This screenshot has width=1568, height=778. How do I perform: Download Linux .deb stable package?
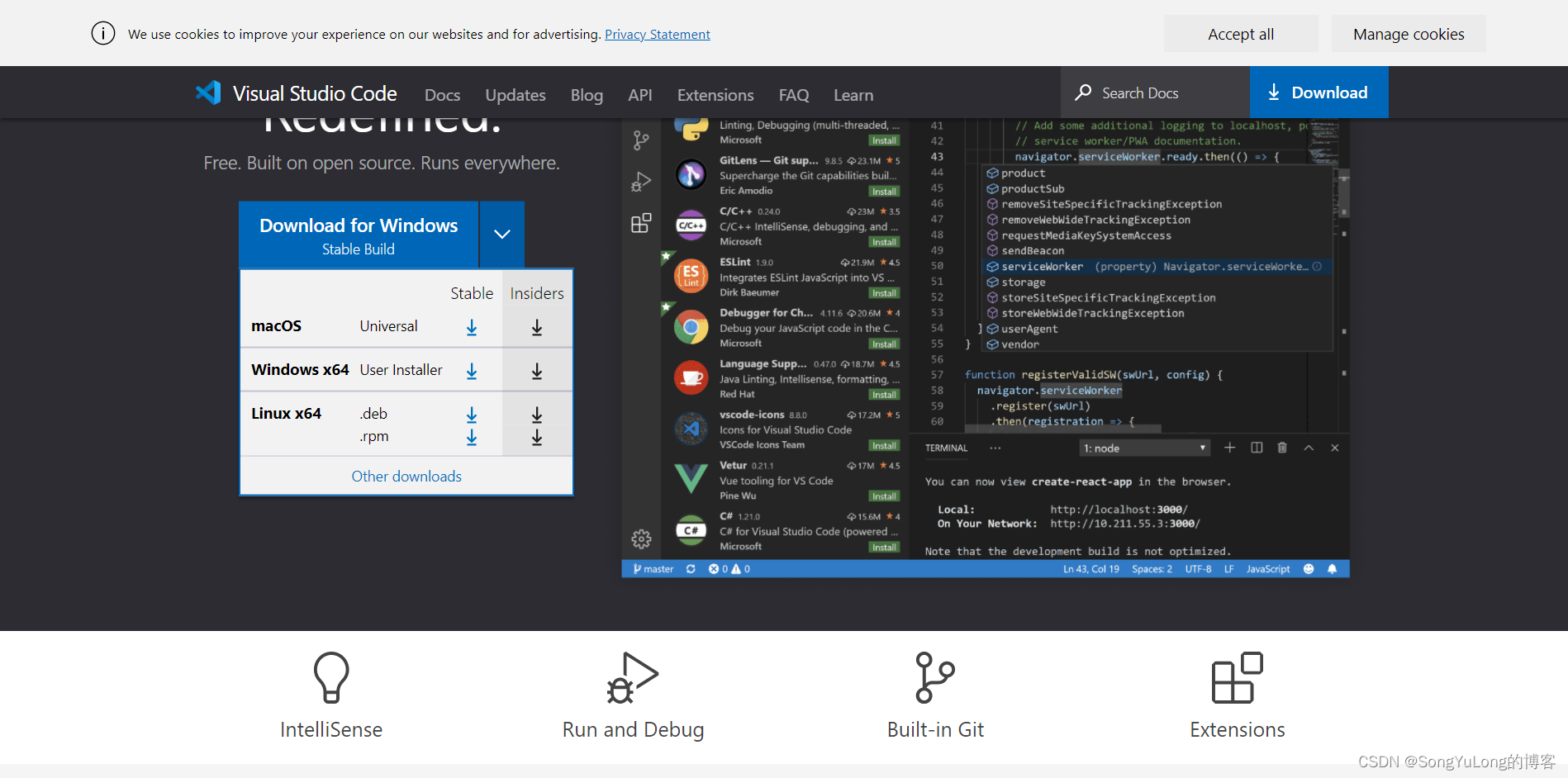(x=472, y=414)
